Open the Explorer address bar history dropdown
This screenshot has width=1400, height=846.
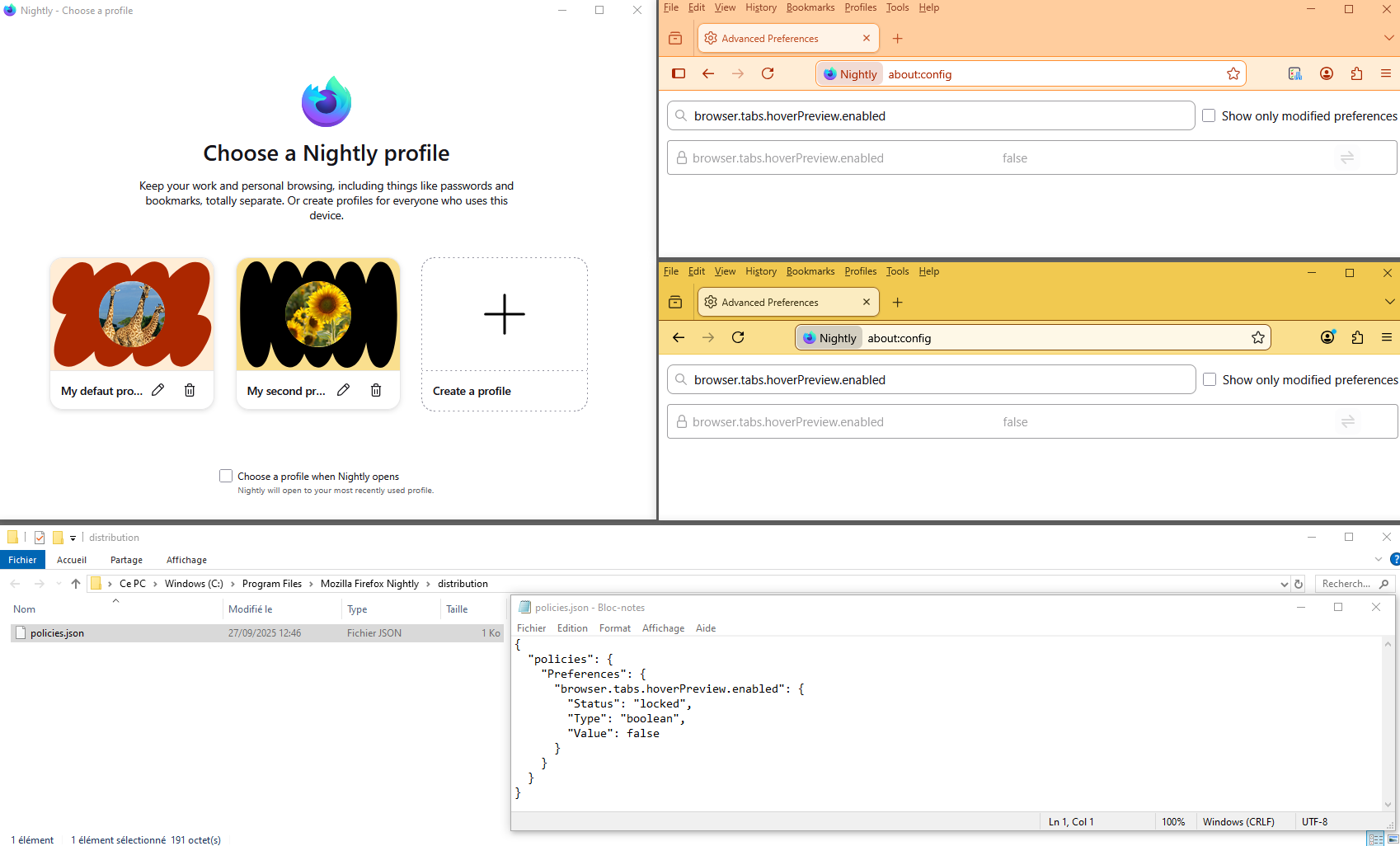pos(1284,584)
